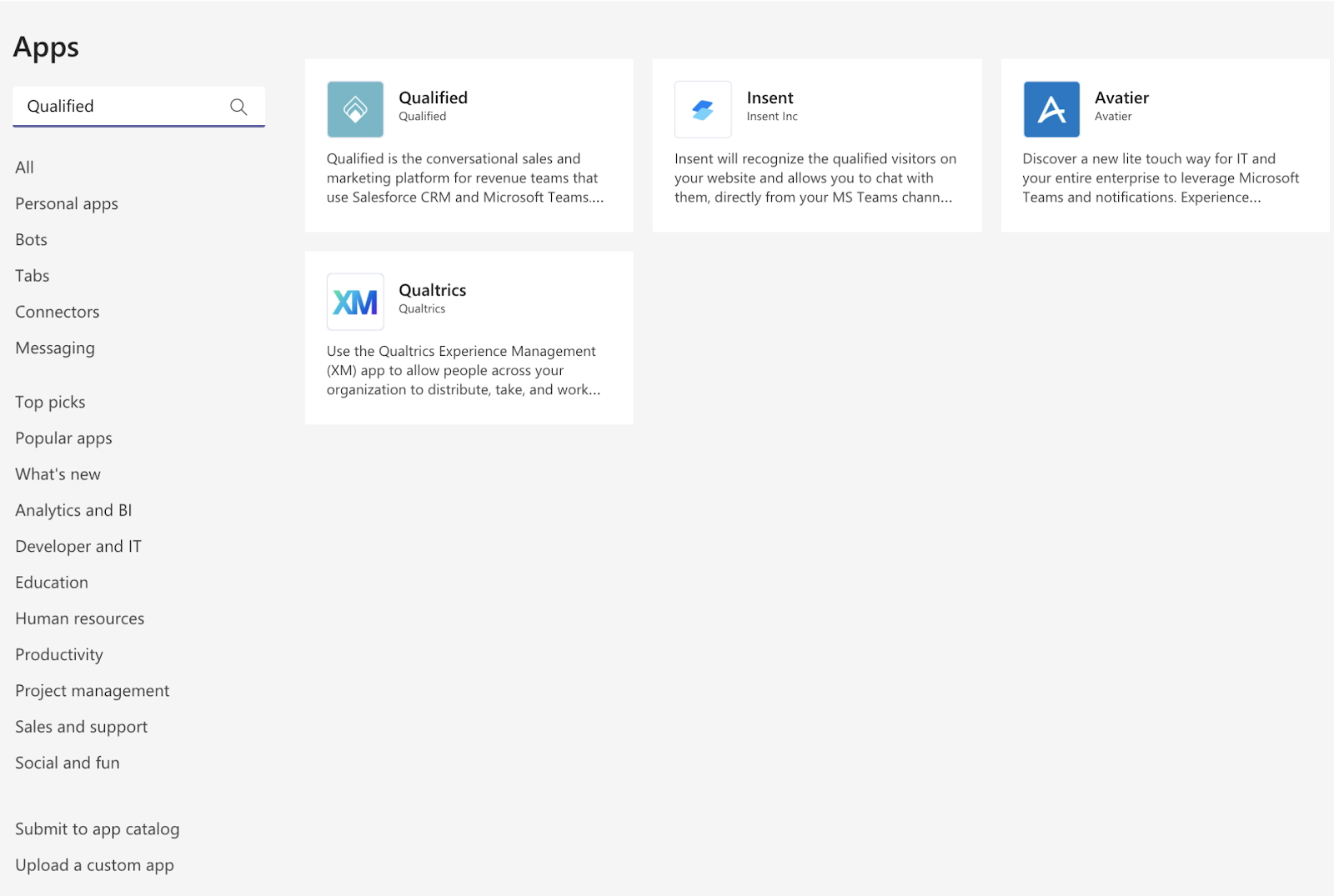Show Top picks
The image size is (1334, 896).
[50, 403]
